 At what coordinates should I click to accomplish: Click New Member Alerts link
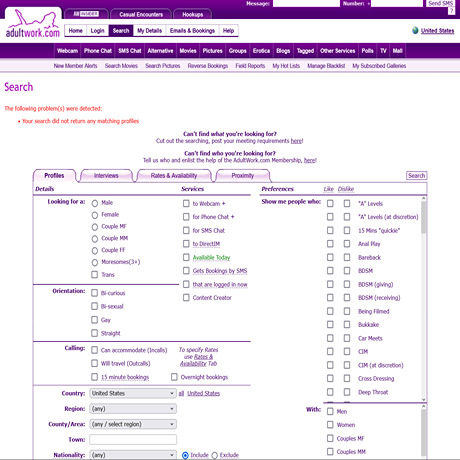tap(75, 66)
